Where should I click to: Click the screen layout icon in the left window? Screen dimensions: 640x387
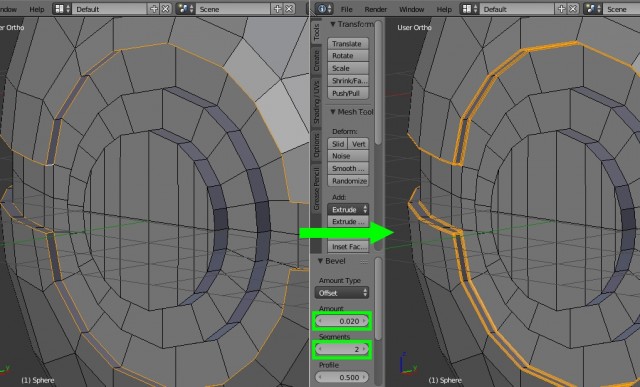coord(63,9)
